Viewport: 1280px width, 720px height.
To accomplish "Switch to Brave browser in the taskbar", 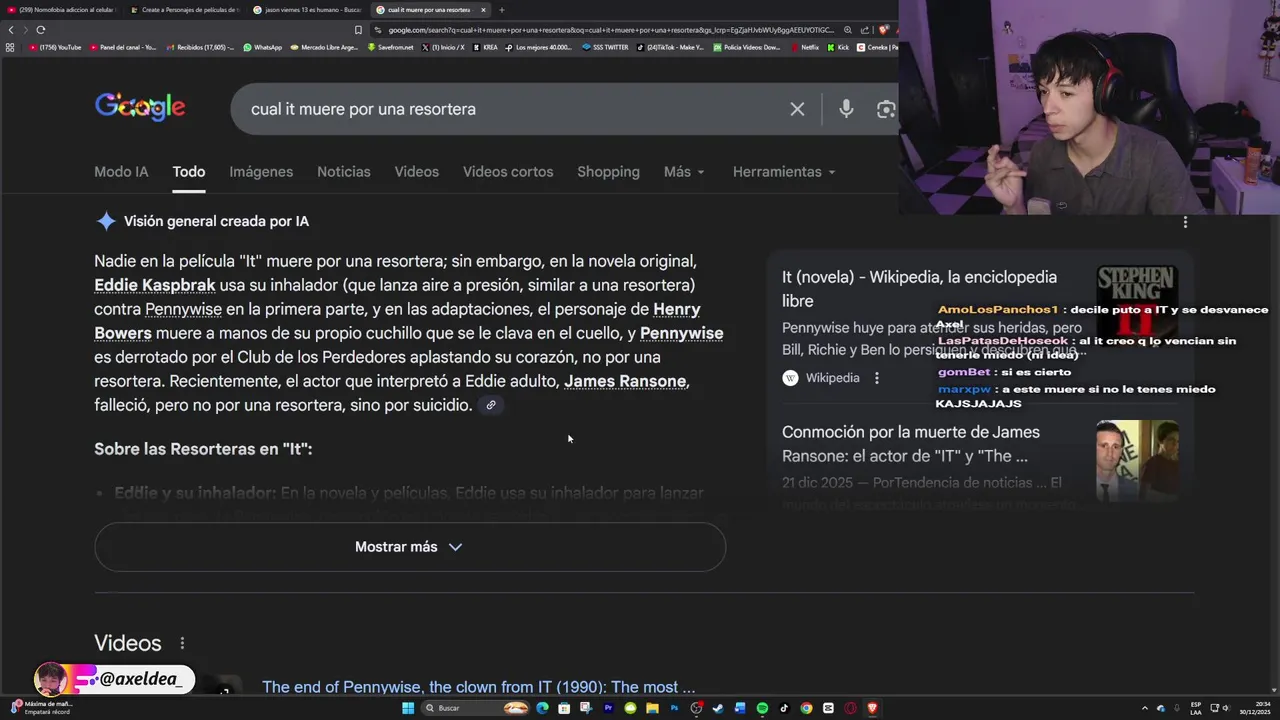I will pos(872,708).
